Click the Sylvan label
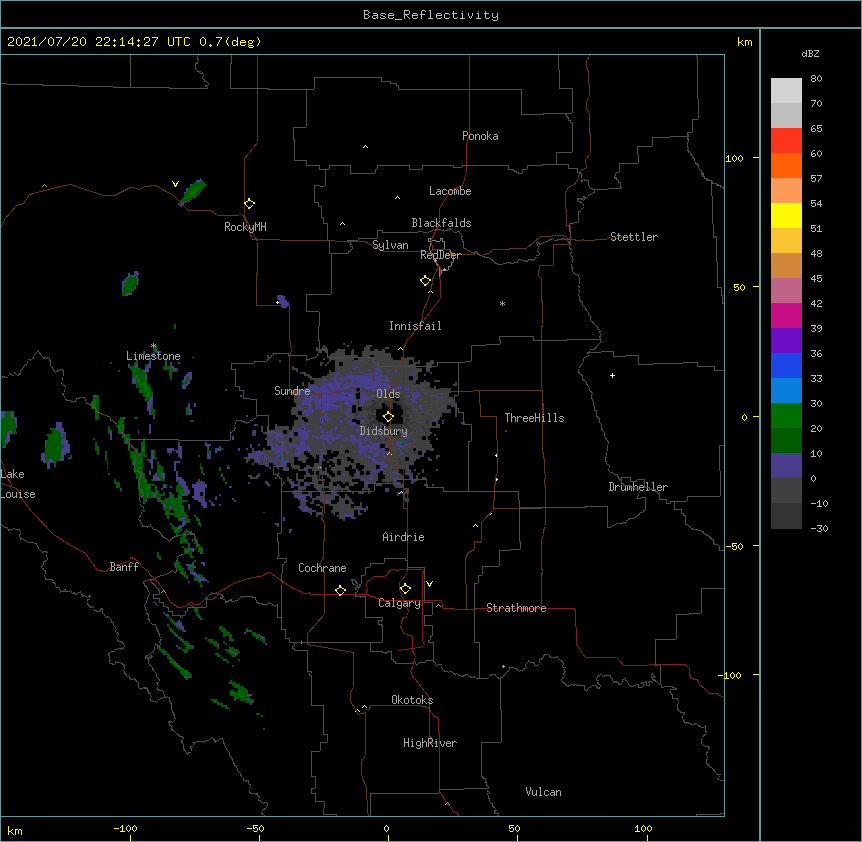 point(390,245)
